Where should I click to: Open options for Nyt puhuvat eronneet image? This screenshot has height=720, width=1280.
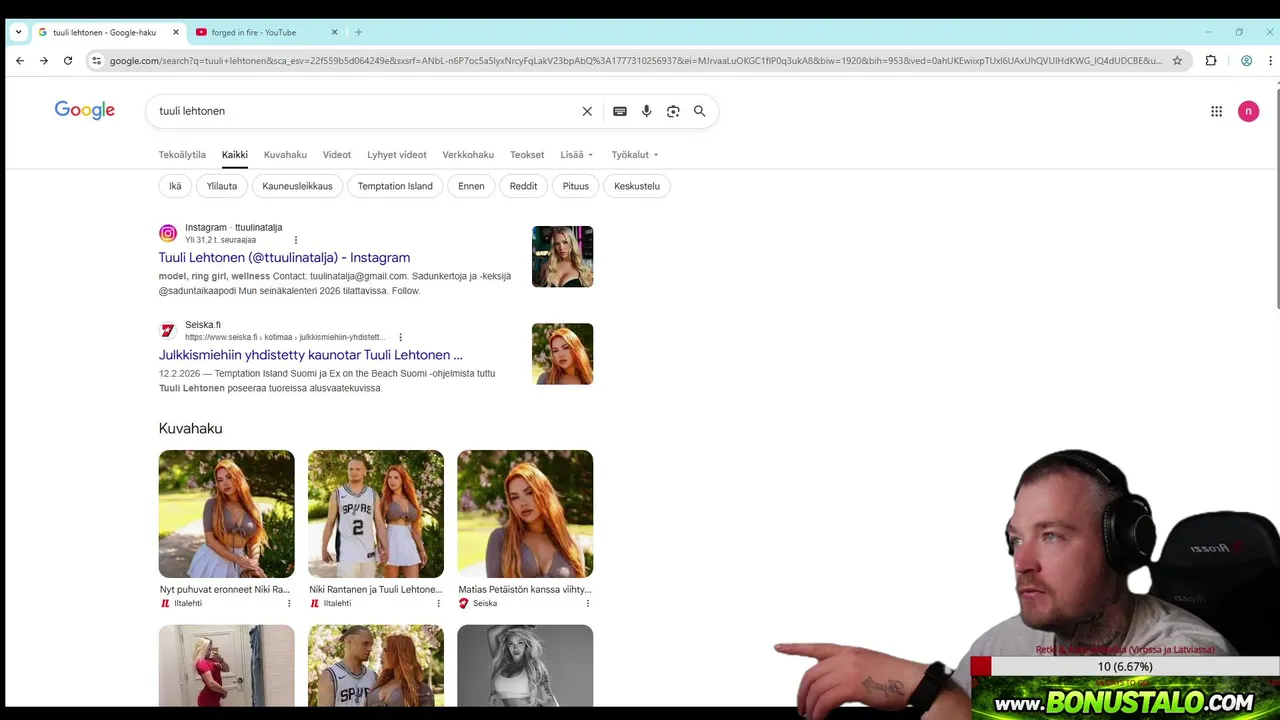tap(289, 603)
